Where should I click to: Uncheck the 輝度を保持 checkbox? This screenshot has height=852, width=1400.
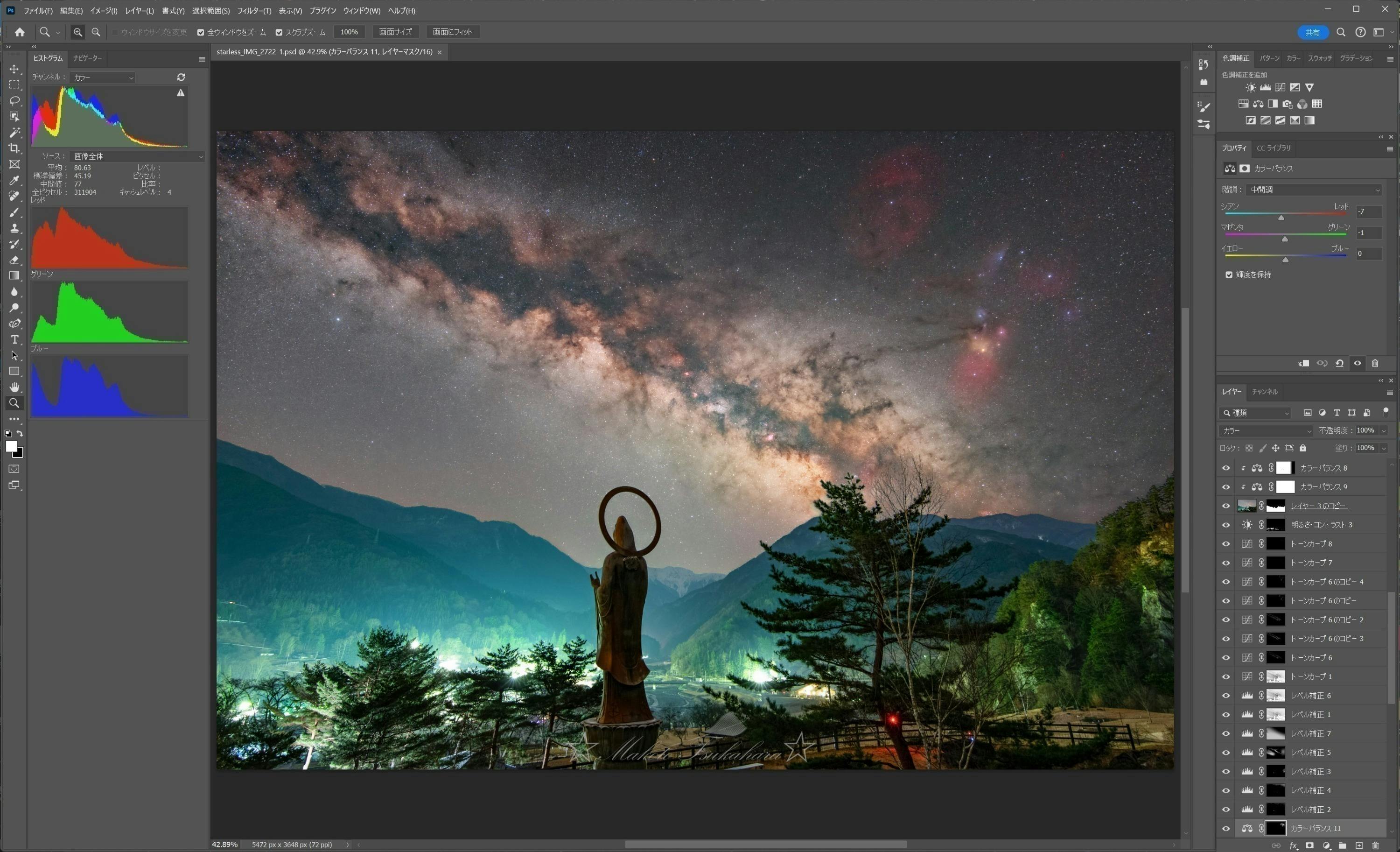[x=1229, y=275]
